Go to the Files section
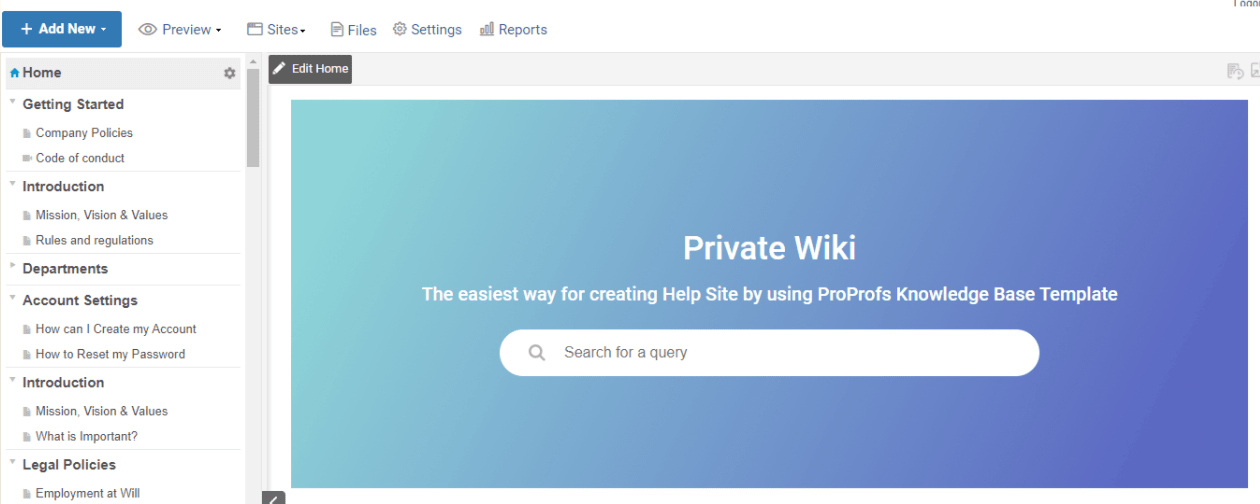The height and width of the screenshot is (504, 1260). coord(353,30)
